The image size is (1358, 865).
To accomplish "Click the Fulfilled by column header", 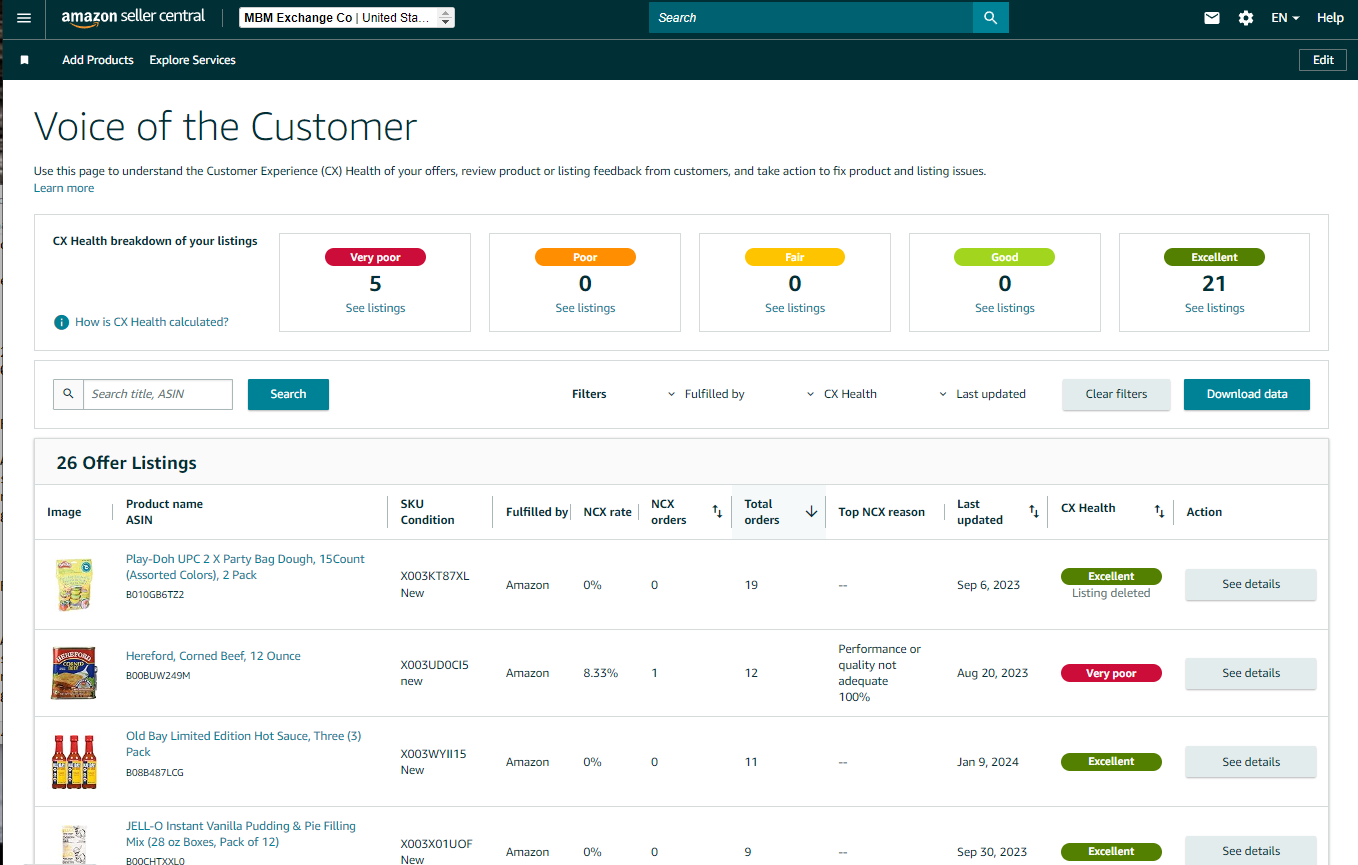I will click(537, 512).
